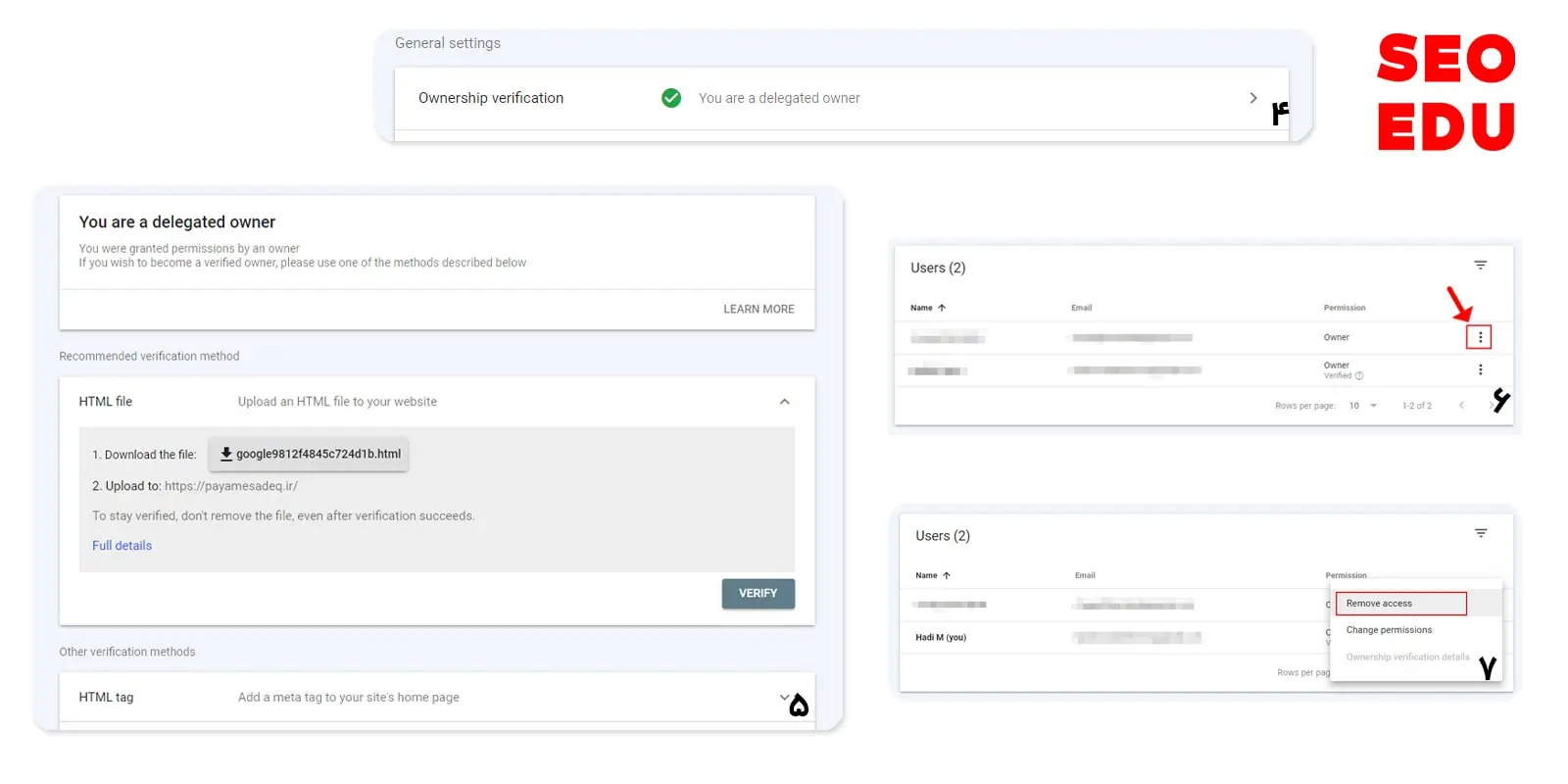Click the green ownership verified checkmark
This screenshot has width=1568, height=784.
click(x=671, y=98)
